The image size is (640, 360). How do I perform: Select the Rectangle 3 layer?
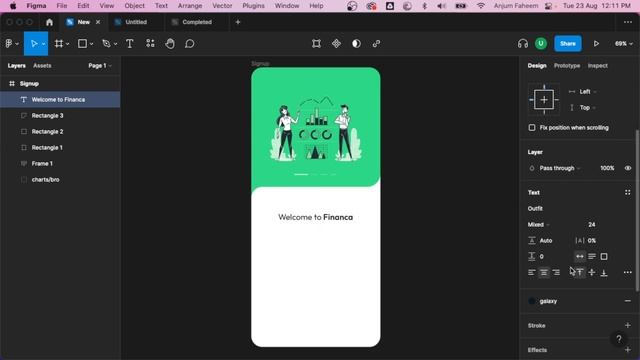click(x=60, y=116)
